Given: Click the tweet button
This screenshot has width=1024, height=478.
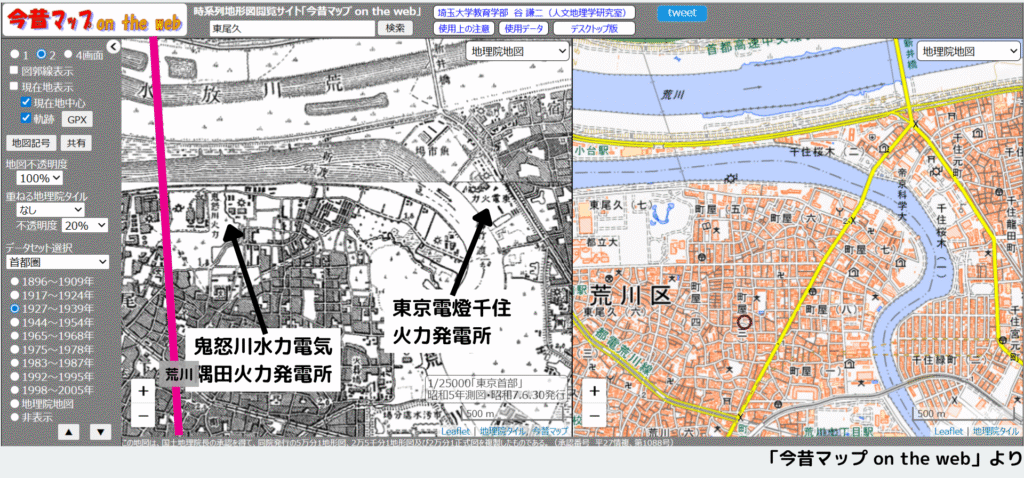Looking at the screenshot, I should point(682,13).
